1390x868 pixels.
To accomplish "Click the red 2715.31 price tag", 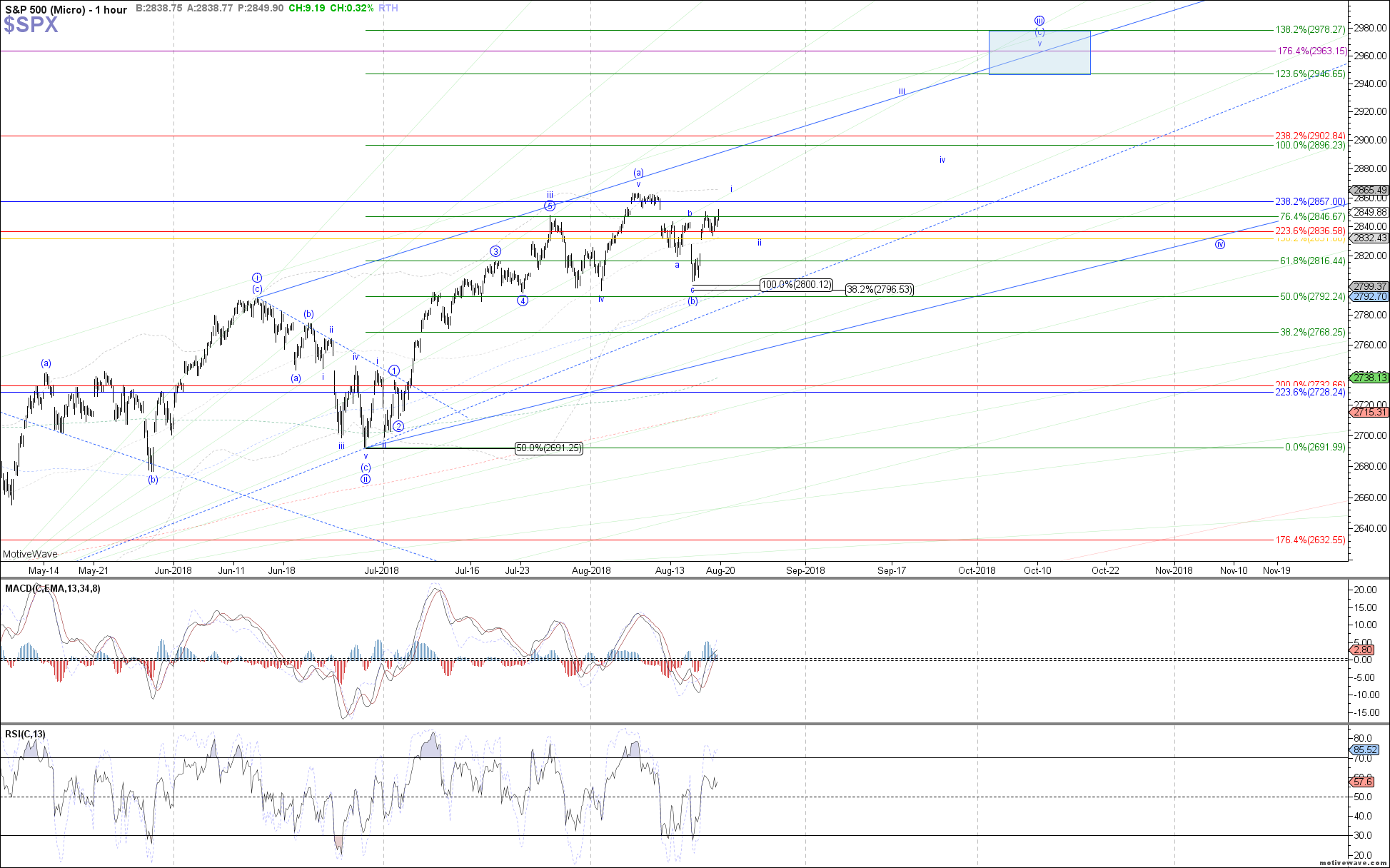I will click(1368, 413).
